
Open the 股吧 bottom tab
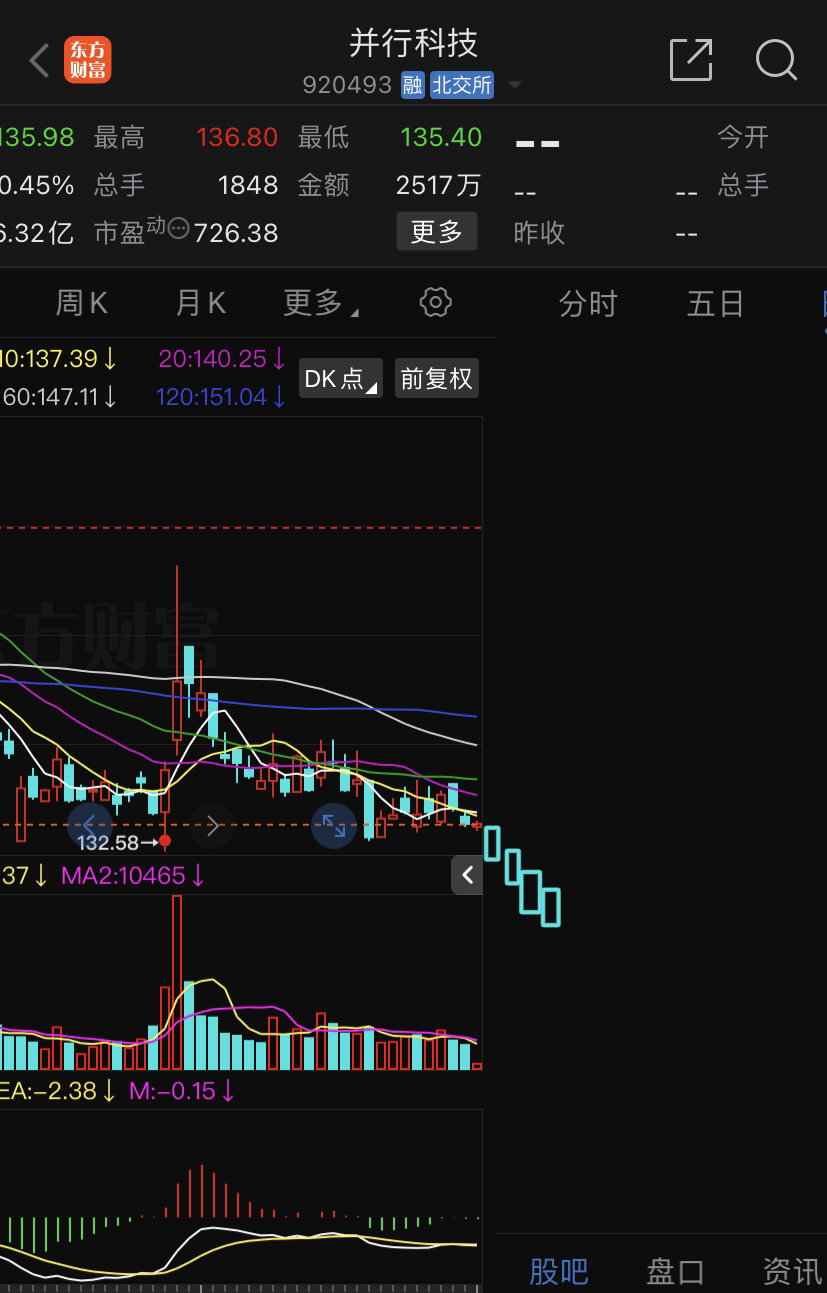pyautogui.click(x=559, y=1271)
